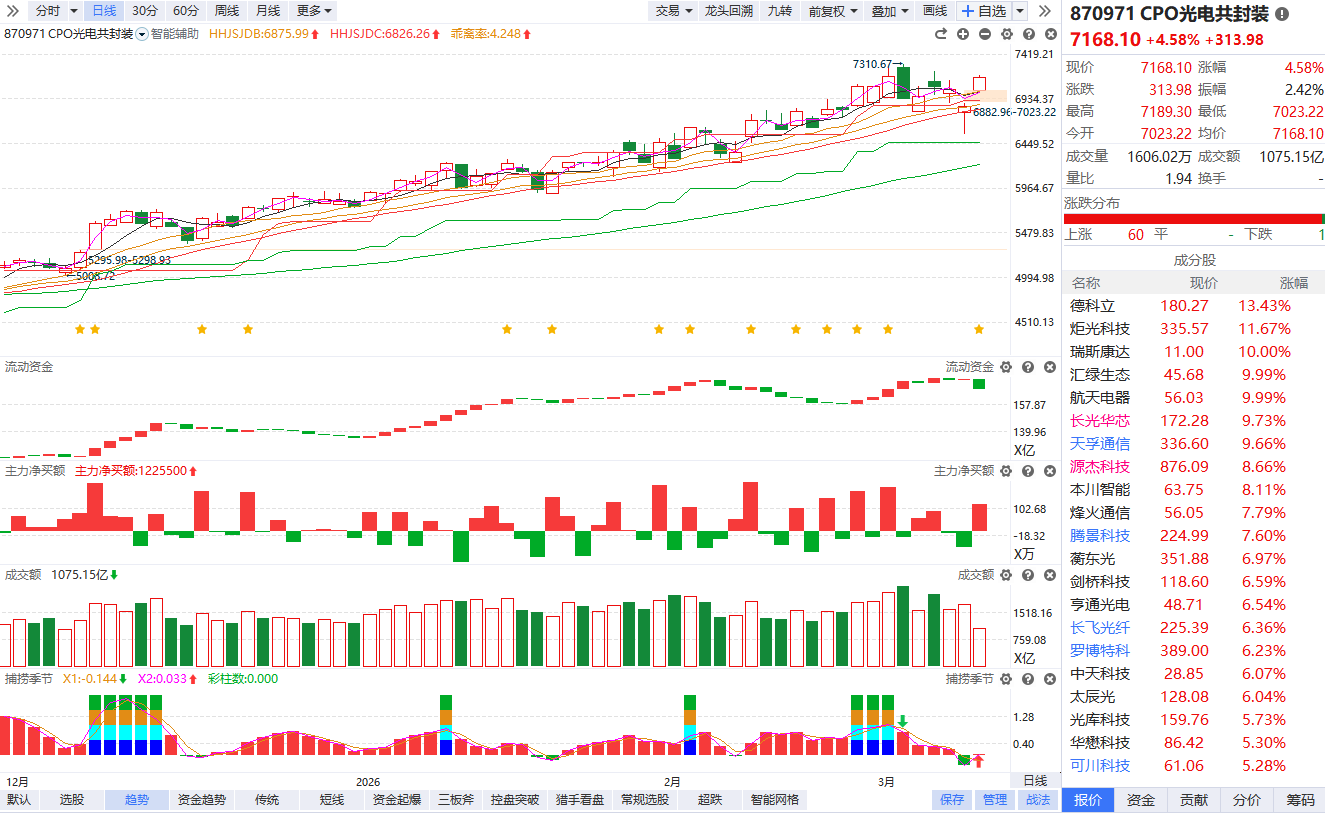Toggle the 画线 drawing tool
1325x815 pixels.
pyautogui.click(x=935, y=11)
